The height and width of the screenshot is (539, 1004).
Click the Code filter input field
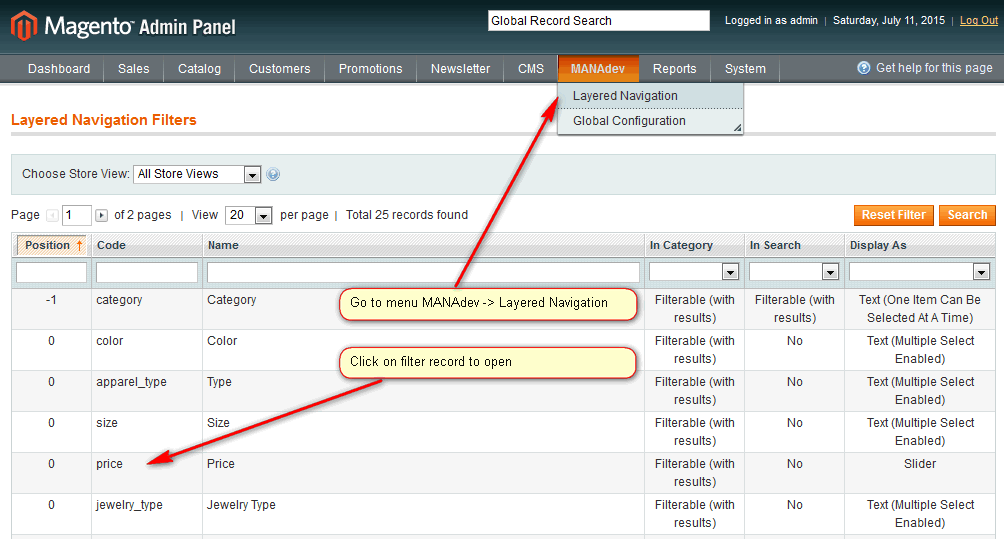click(147, 272)
